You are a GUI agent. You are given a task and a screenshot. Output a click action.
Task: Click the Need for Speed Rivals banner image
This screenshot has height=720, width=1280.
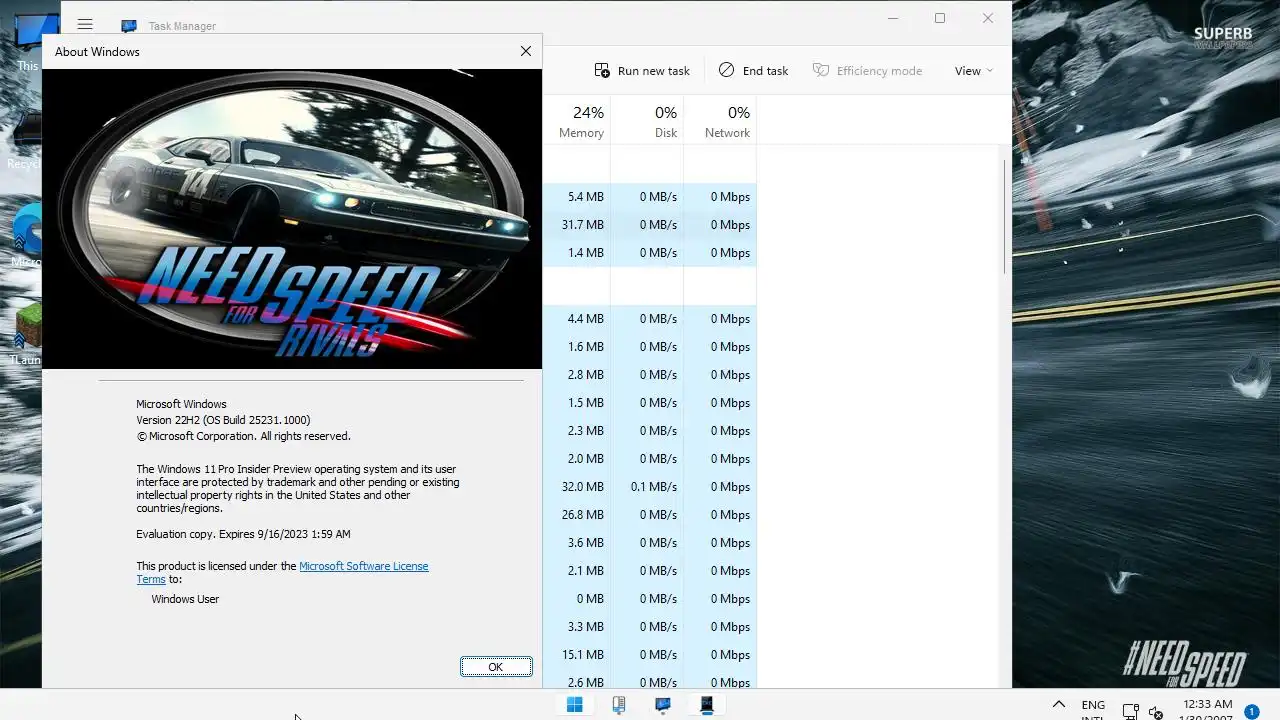pos(292,218)
